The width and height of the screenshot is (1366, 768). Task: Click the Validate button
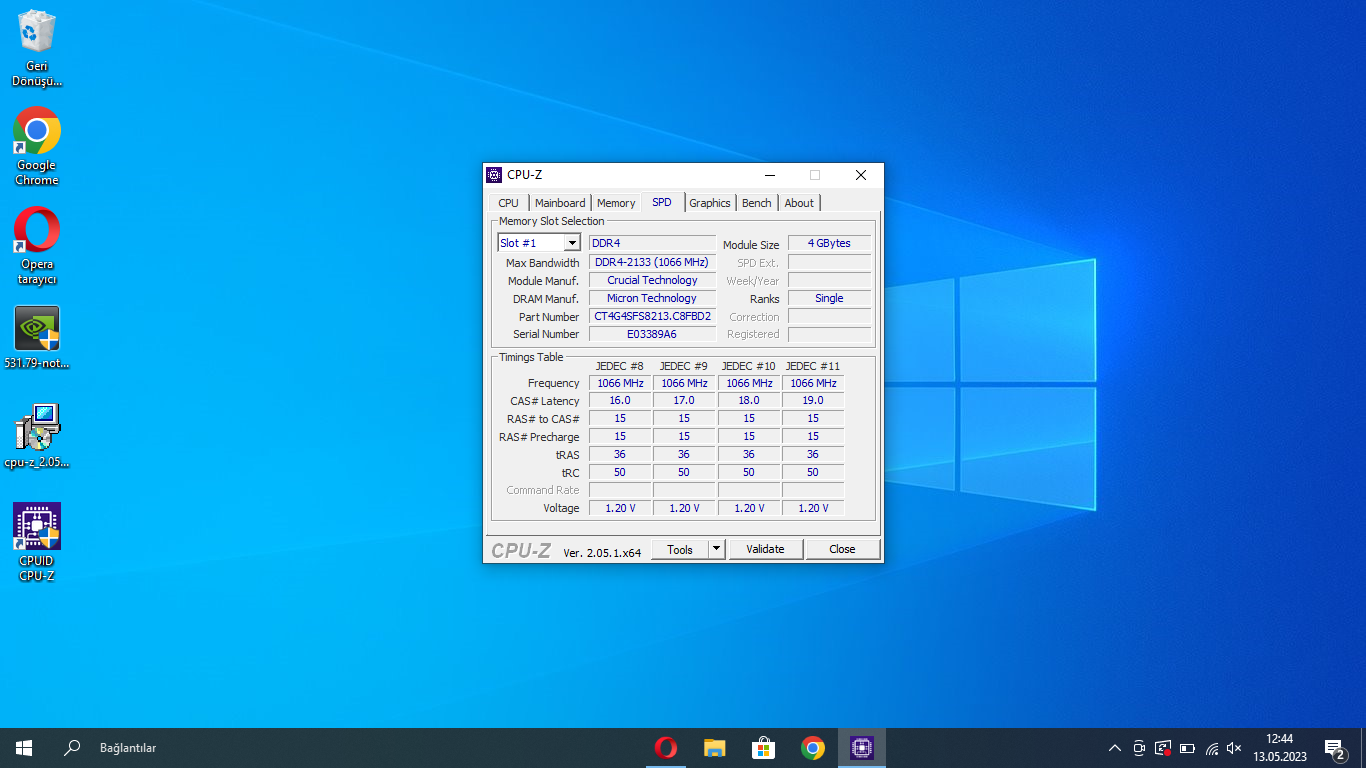click(x=765, y=549)
